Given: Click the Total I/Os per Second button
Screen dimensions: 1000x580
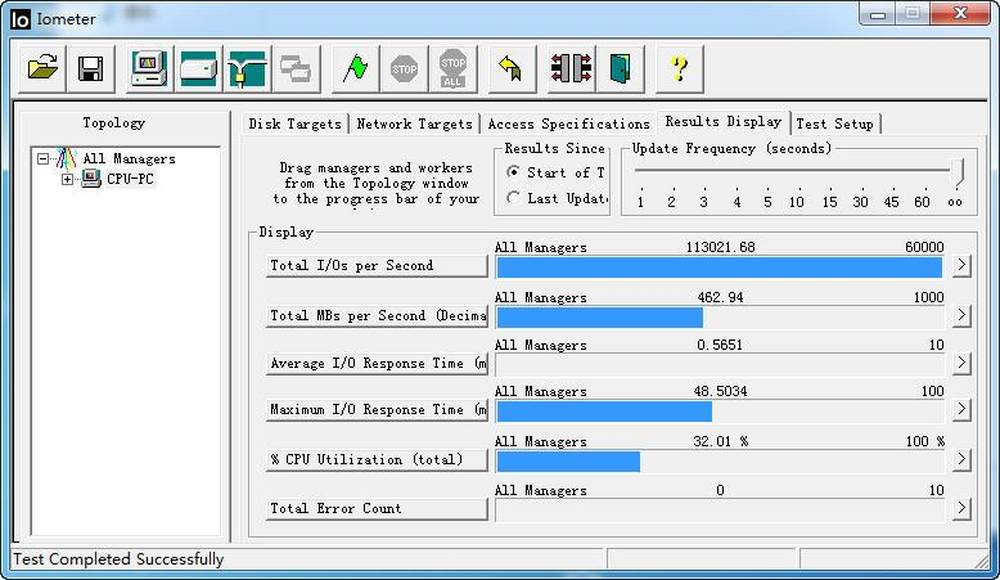Looking at the screenshot, I should coord(377,265).
